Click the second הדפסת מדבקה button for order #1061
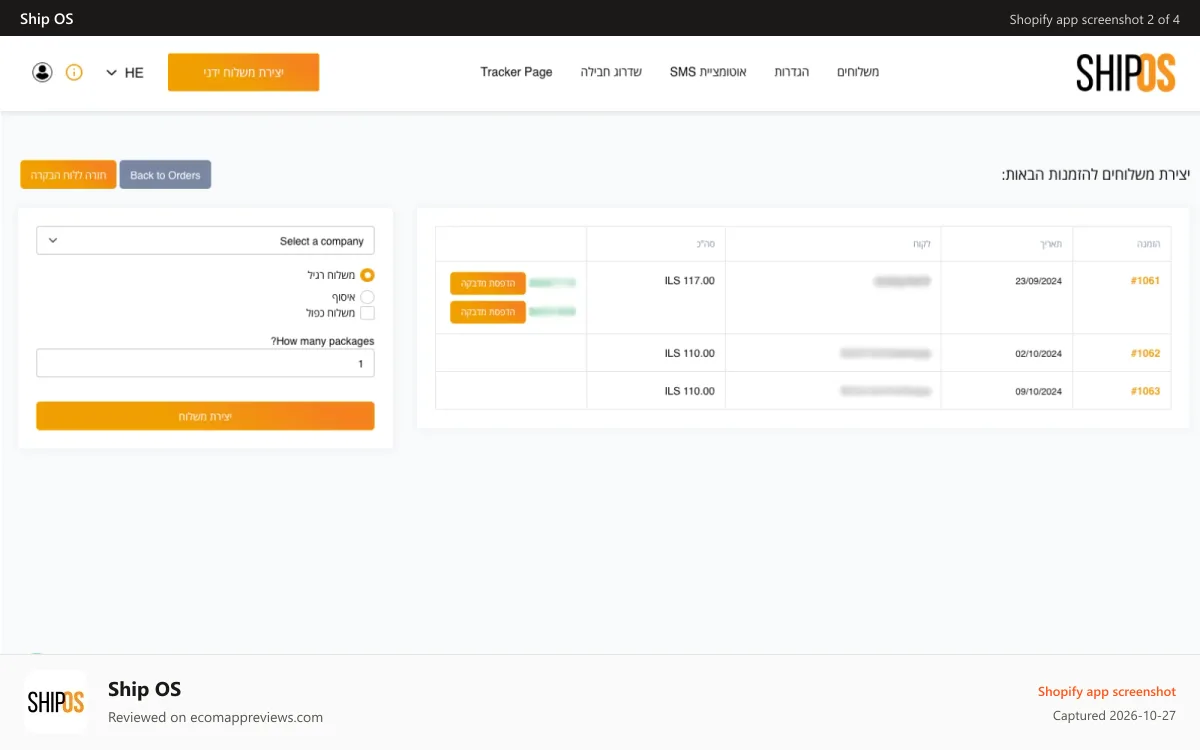1200x750 pixels. tap(488, 312)
